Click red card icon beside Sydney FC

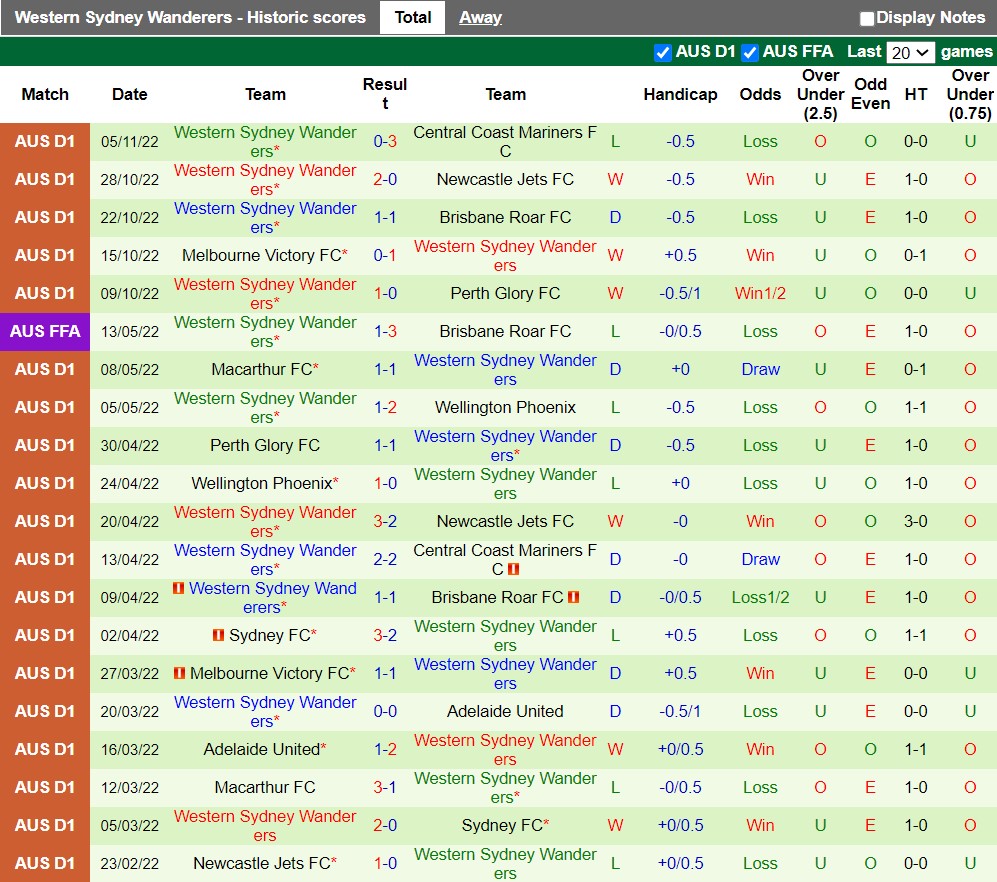(x=218, y=635)
